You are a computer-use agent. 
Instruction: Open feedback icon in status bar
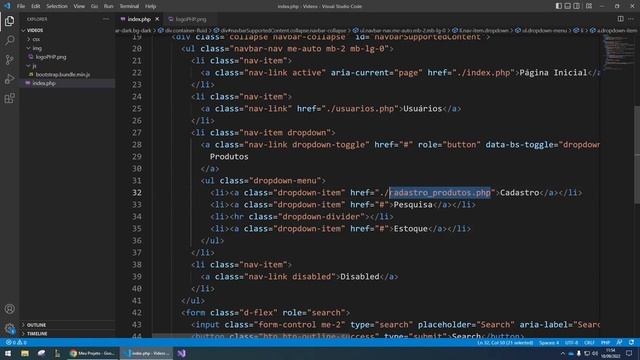(620, 342)
